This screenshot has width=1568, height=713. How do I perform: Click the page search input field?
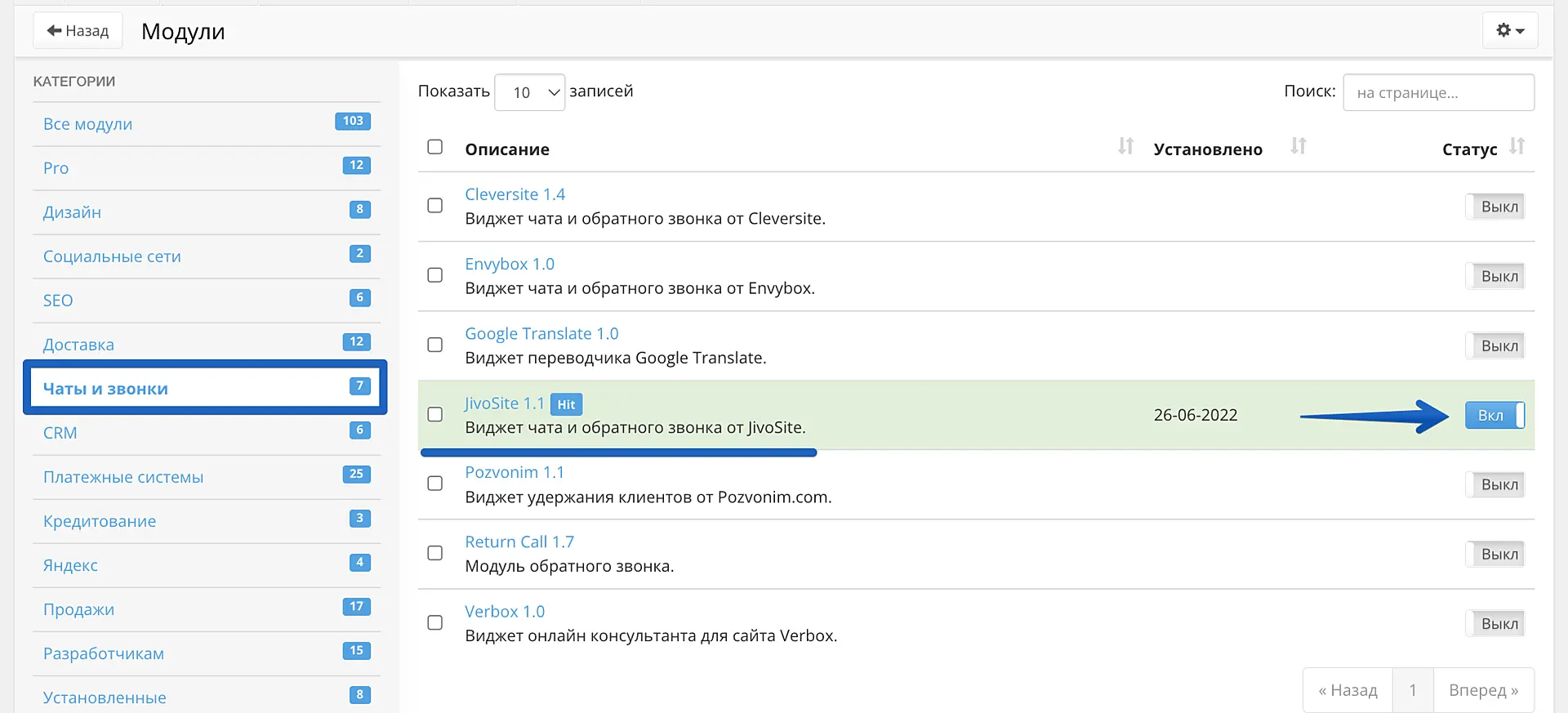(1437, 92)
